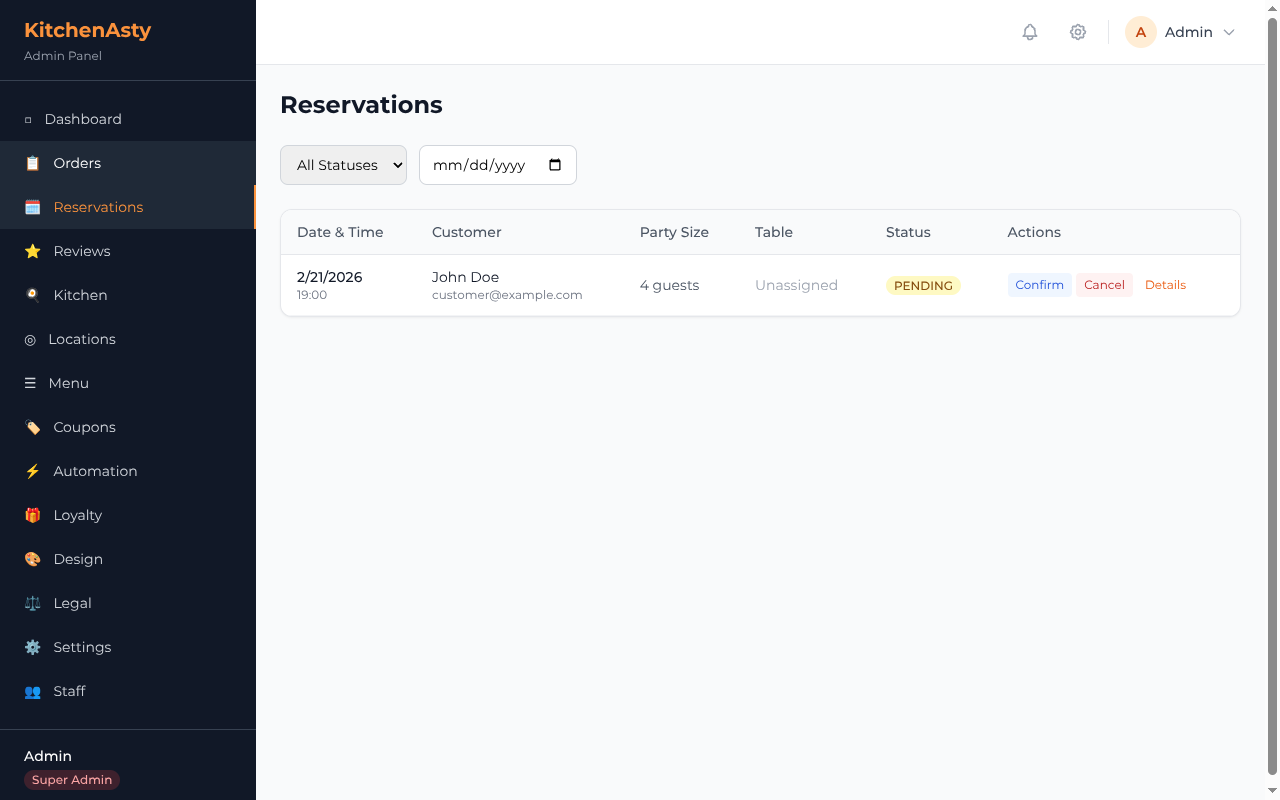Click the Staff icon in sidebar
Screen dimensions: 1280x800
click(x=32, y=691)
